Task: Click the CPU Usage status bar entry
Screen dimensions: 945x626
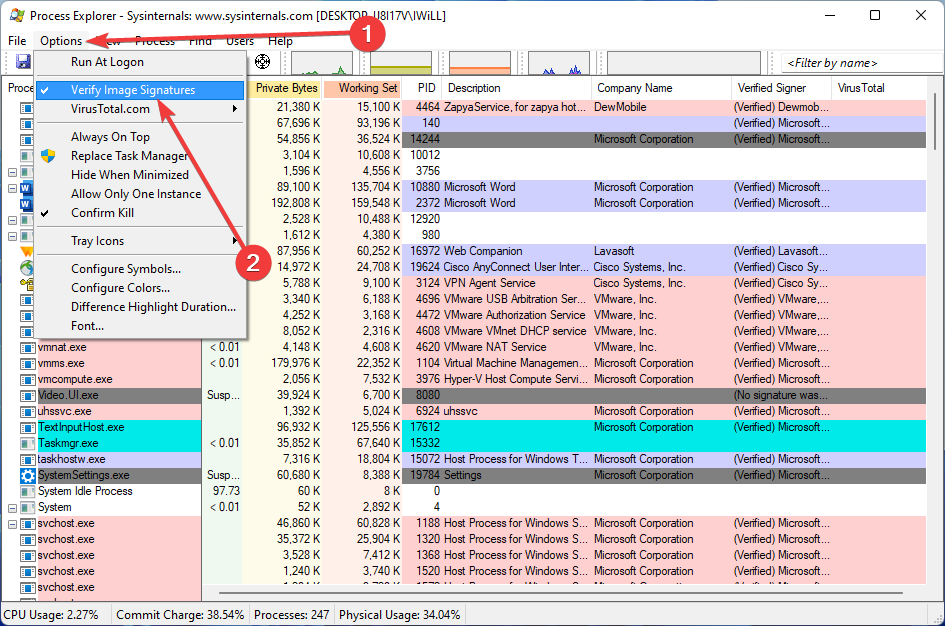Action: [x=51, y=615]
